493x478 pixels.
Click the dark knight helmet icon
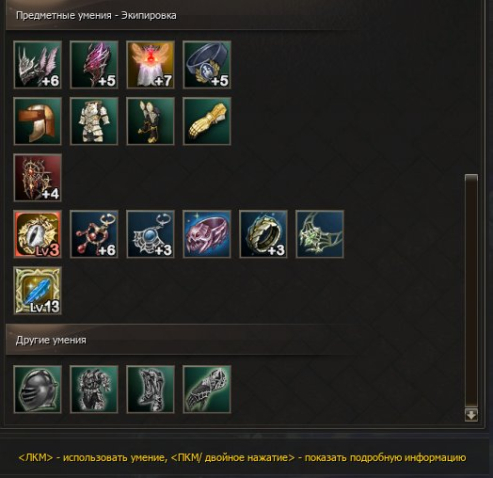tap(38, 389)
